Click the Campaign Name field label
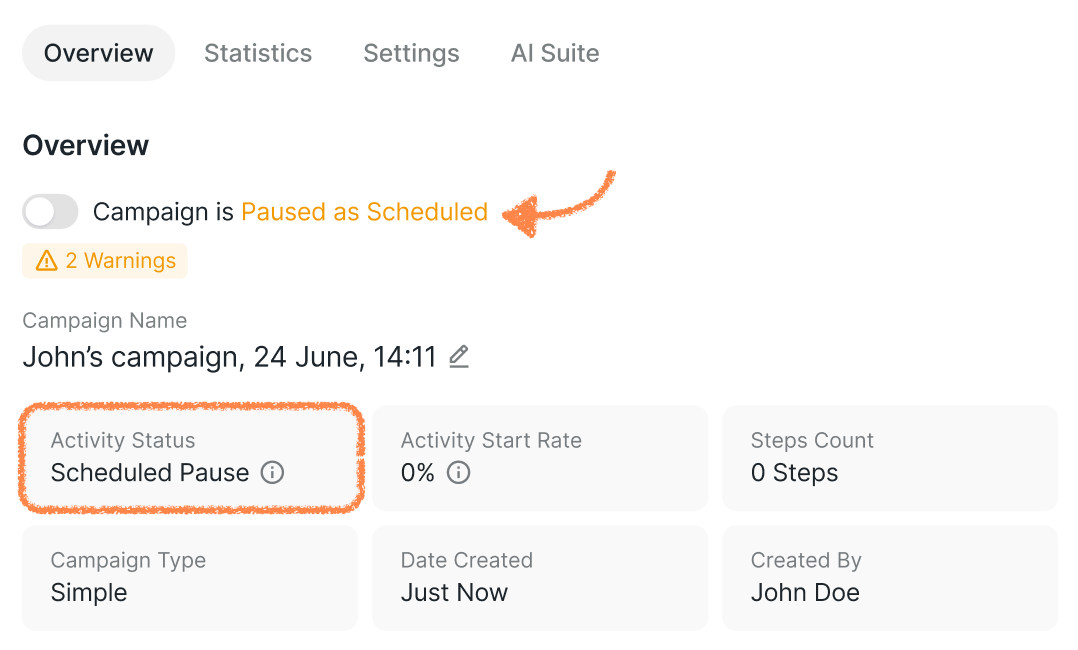The height and width of the screenshot is (650, 1078). click(105, 321)
